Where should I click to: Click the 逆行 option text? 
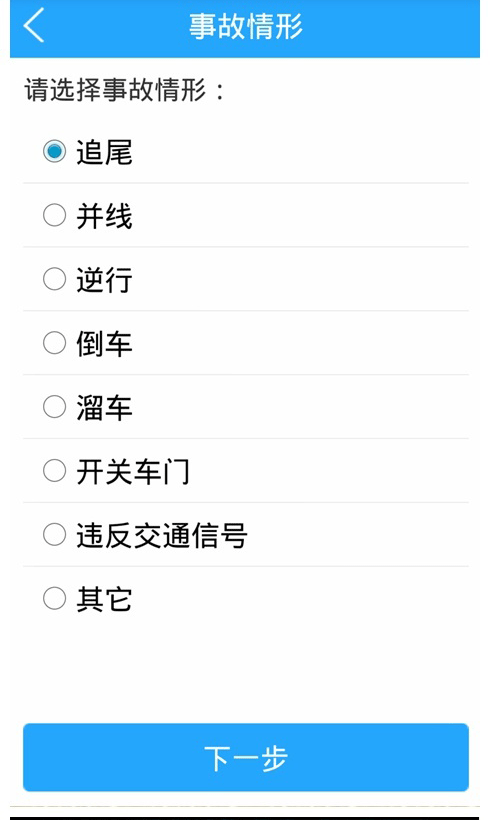(x=104, y=280)
